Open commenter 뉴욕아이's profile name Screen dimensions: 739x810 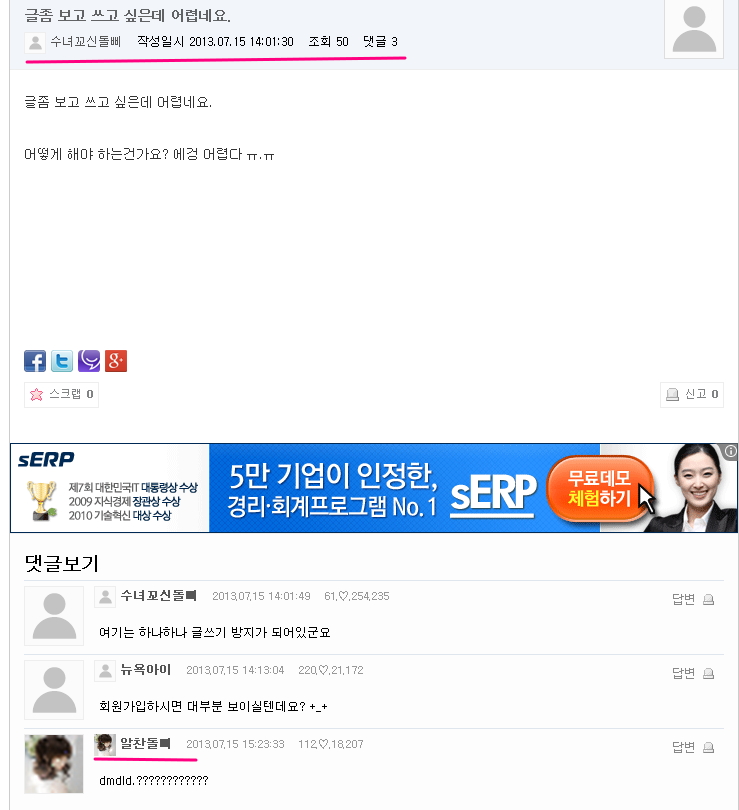146,670
